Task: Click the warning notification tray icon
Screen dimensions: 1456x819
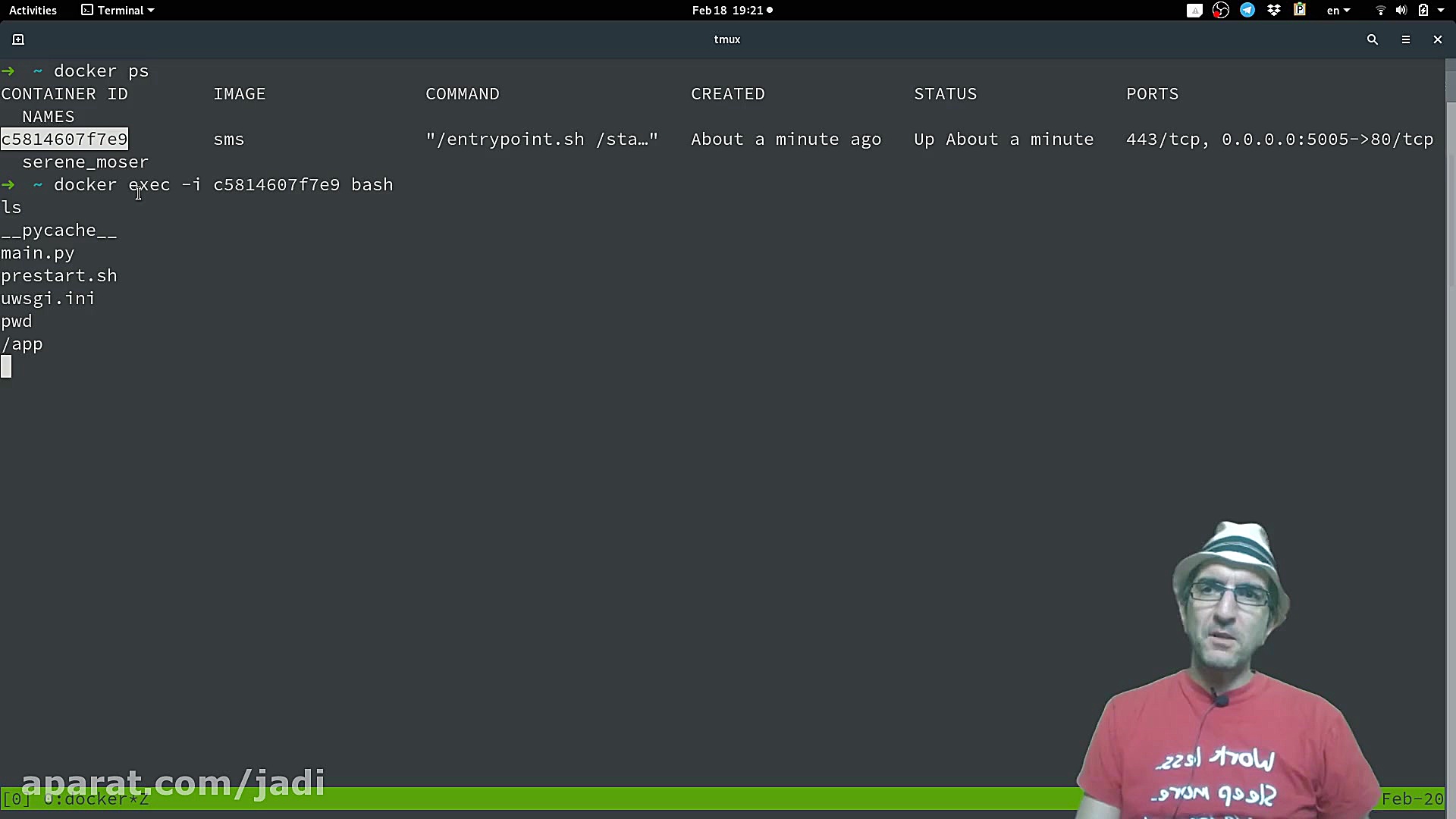Action: (1194, 11)
